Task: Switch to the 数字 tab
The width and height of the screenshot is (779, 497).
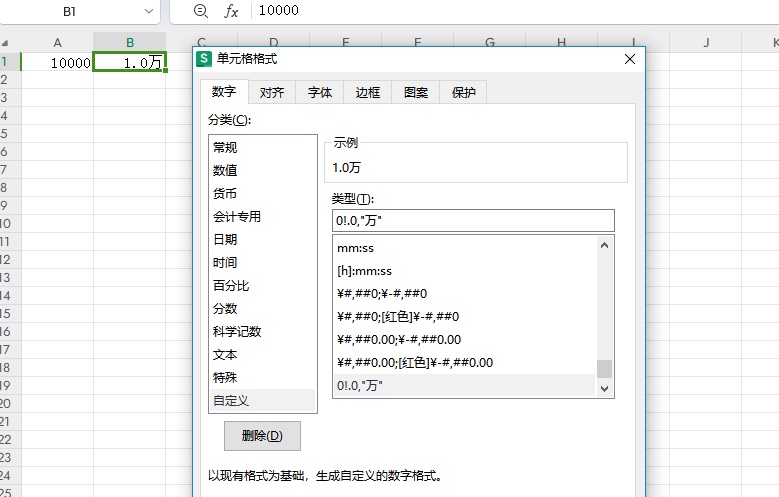Action: click(224, 92)
